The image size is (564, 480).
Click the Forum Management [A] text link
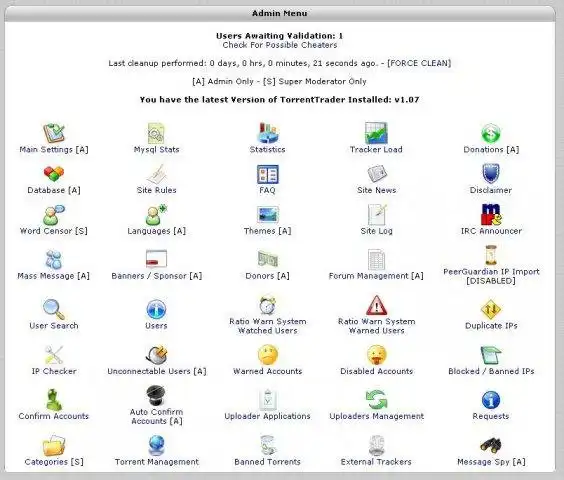click(x=376, y=276)
